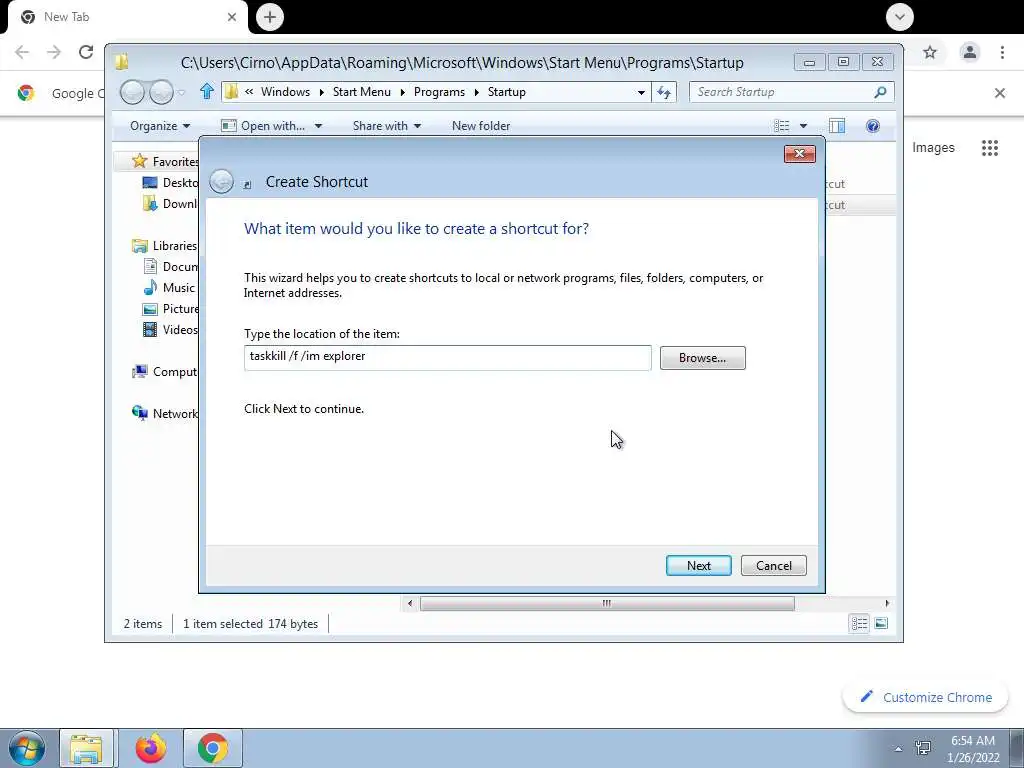Open recent locations dropdown arrow
This screenshot has height=768, width=1024.
tap(182, 93)
